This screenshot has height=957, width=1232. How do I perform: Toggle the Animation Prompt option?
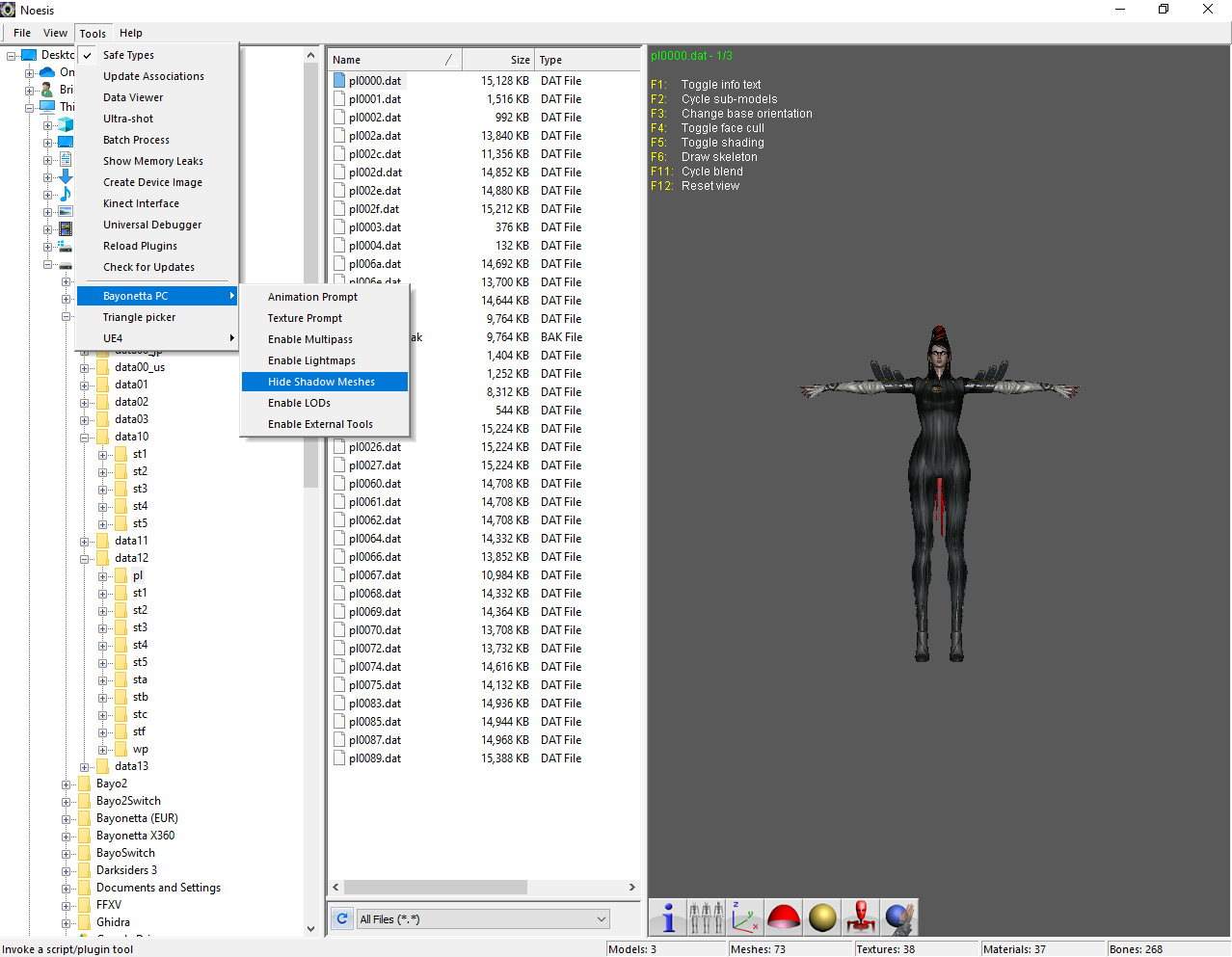point(325,297)
